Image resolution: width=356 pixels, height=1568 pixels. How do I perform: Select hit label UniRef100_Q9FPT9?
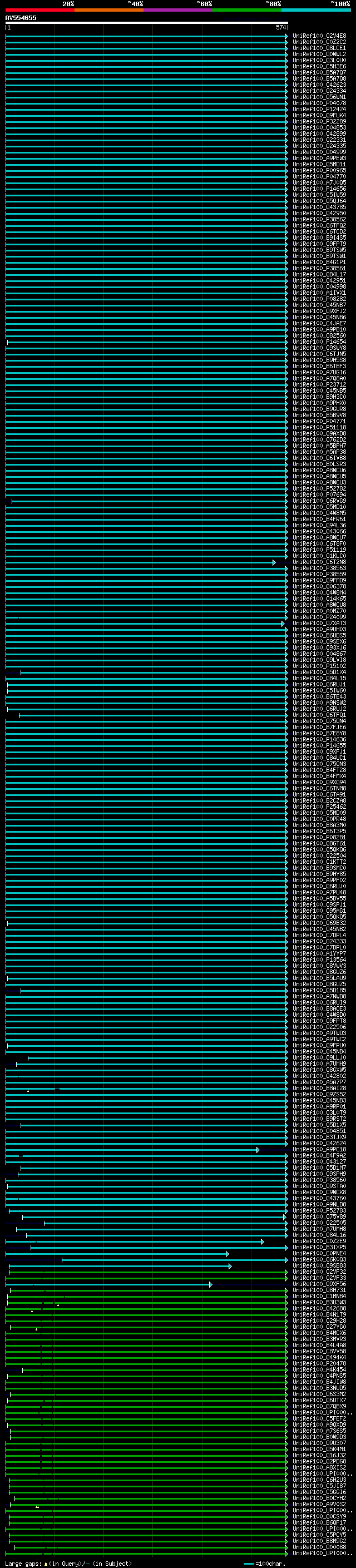[319, 244]
